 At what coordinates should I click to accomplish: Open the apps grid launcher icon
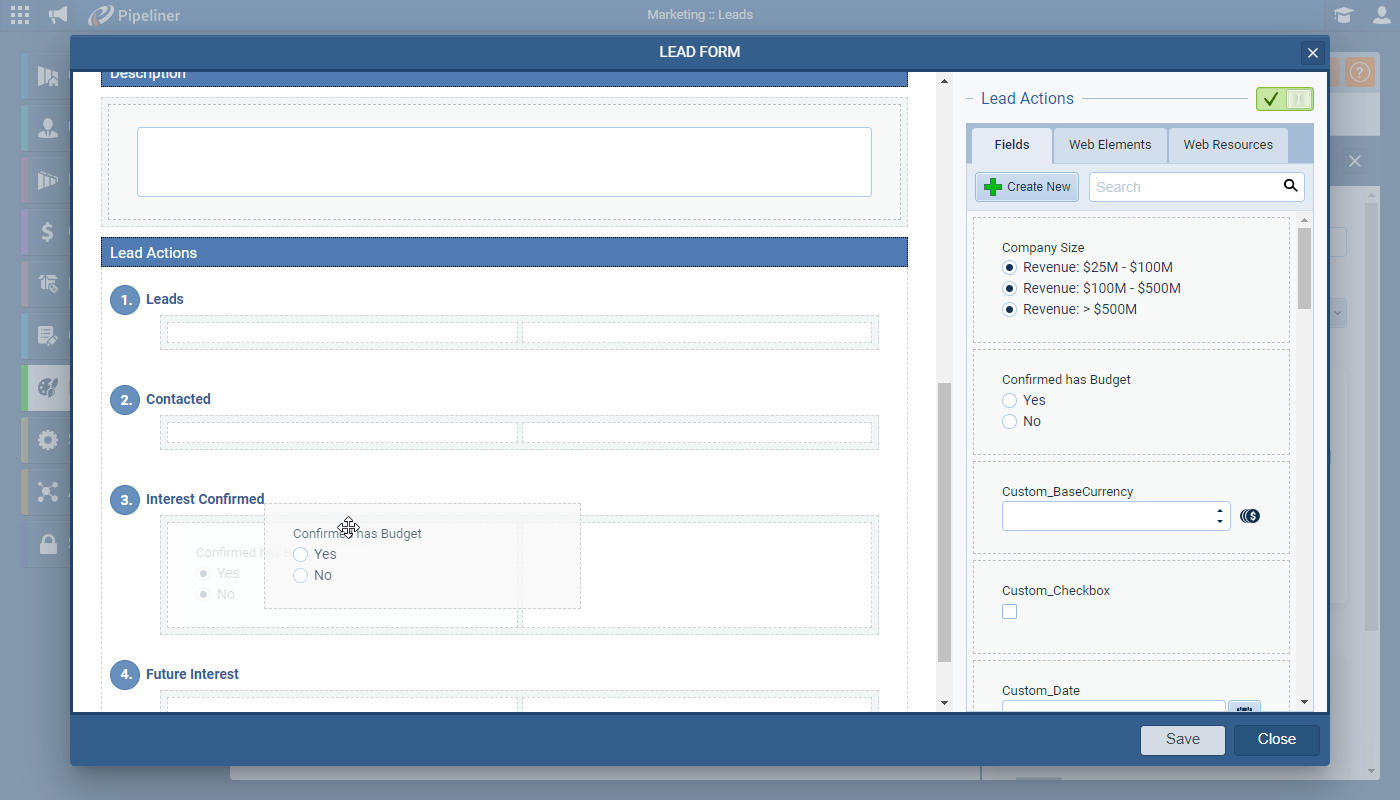coord(19,15)
